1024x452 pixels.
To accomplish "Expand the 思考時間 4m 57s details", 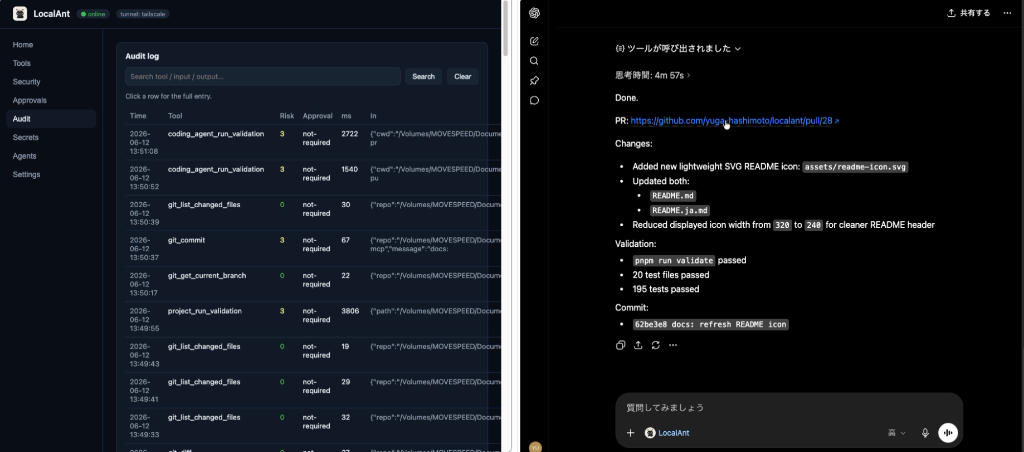I will pos(652,75).
